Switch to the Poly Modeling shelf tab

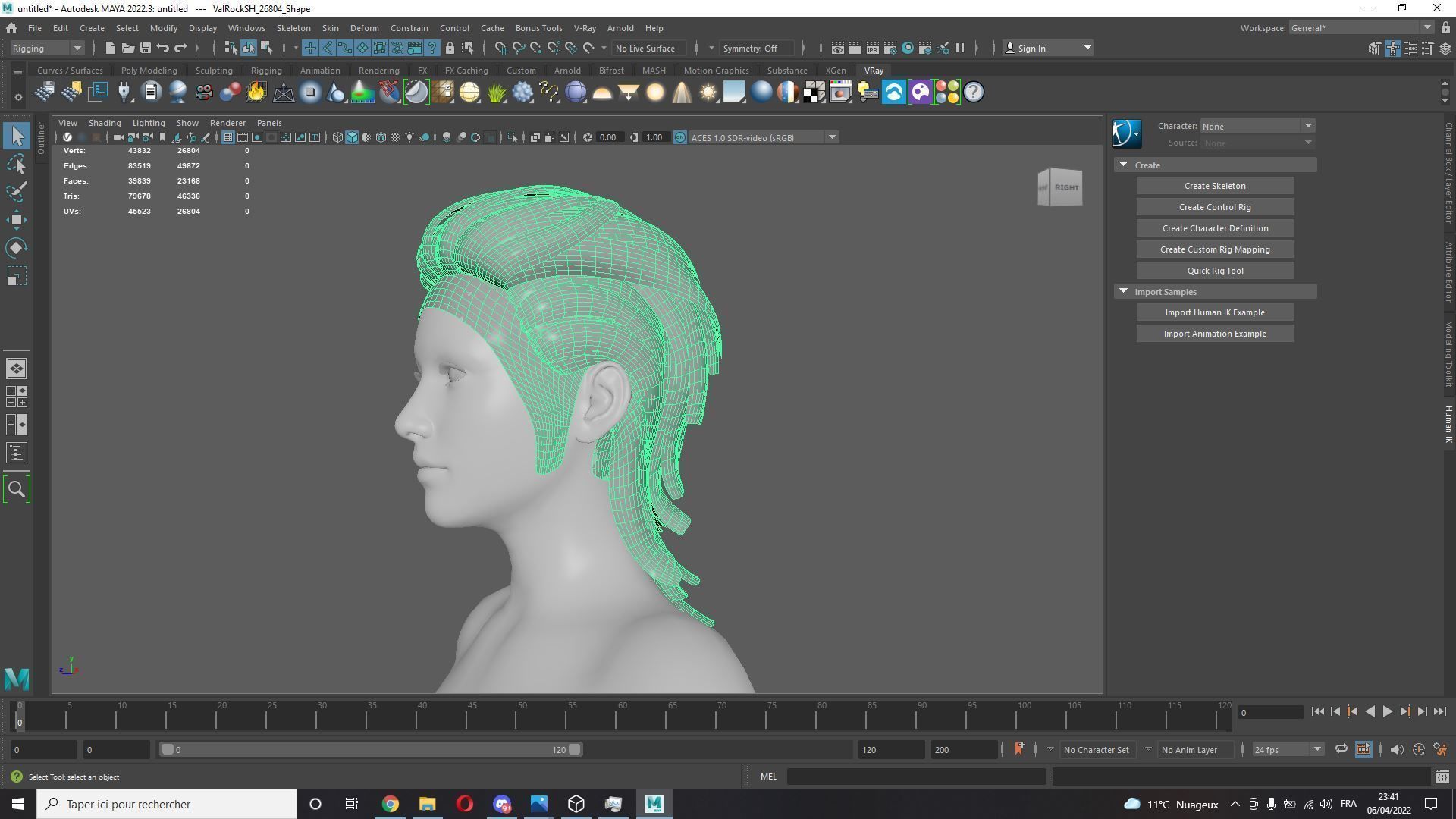(x=149, y=71)
